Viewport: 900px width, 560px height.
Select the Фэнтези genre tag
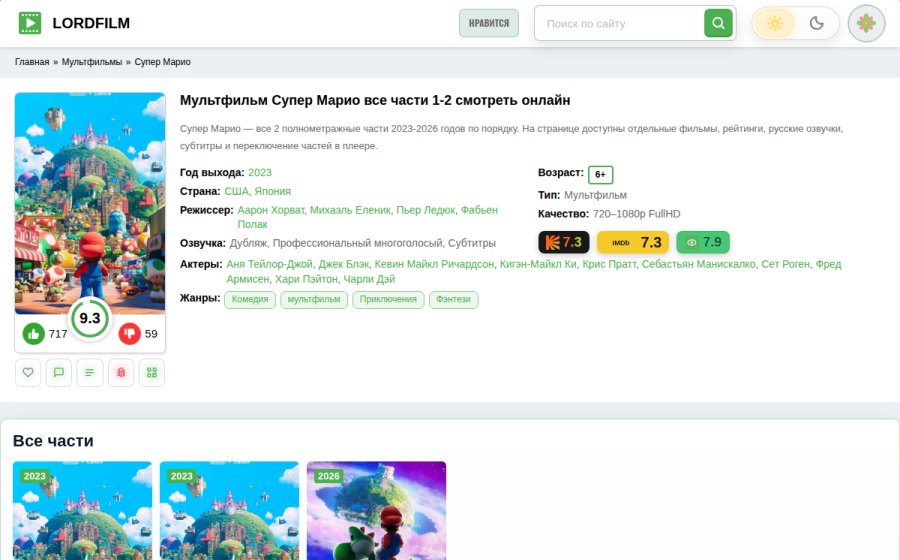[x=453, y=300]
